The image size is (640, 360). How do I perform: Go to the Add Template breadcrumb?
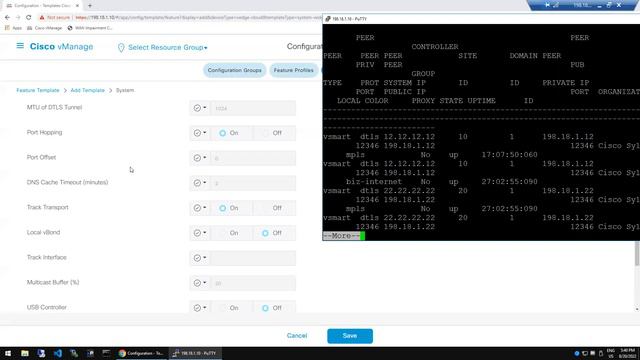87,90
